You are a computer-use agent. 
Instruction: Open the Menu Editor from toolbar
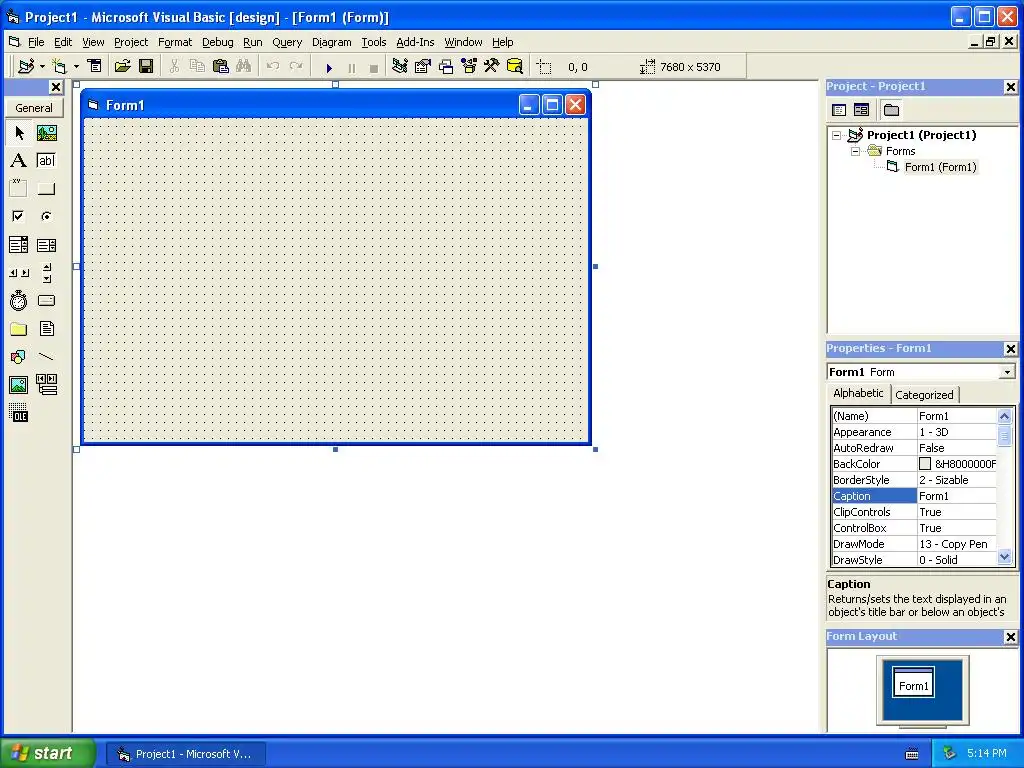coord(95,66)
